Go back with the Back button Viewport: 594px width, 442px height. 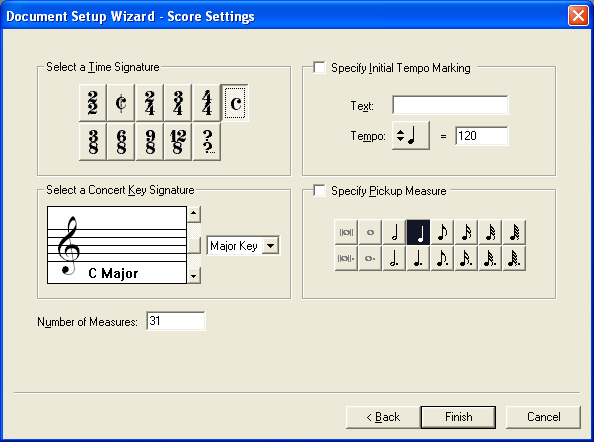point(383,417)
